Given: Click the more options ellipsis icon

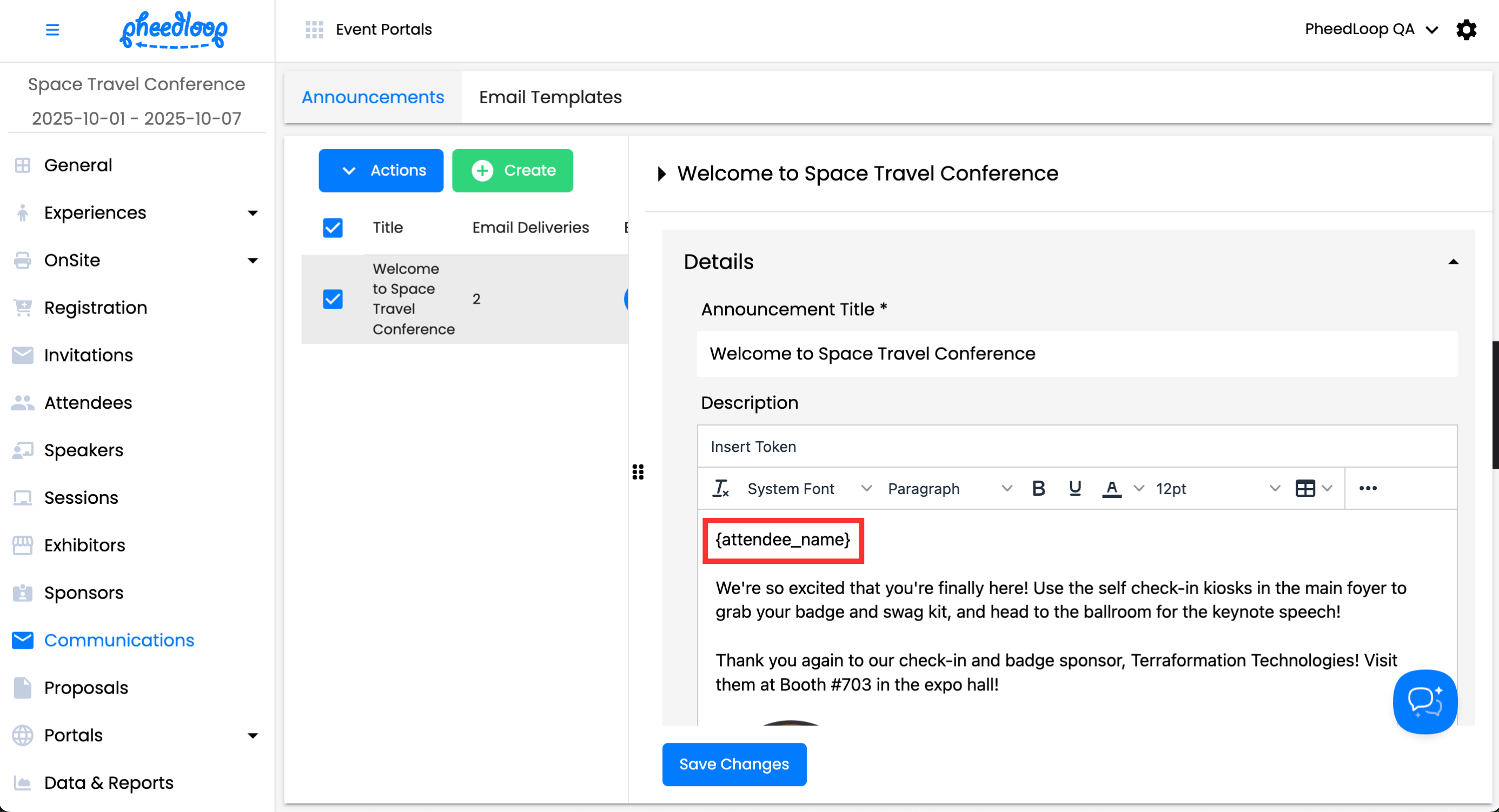Looking at the screenshot, I should pos(1368,489).
